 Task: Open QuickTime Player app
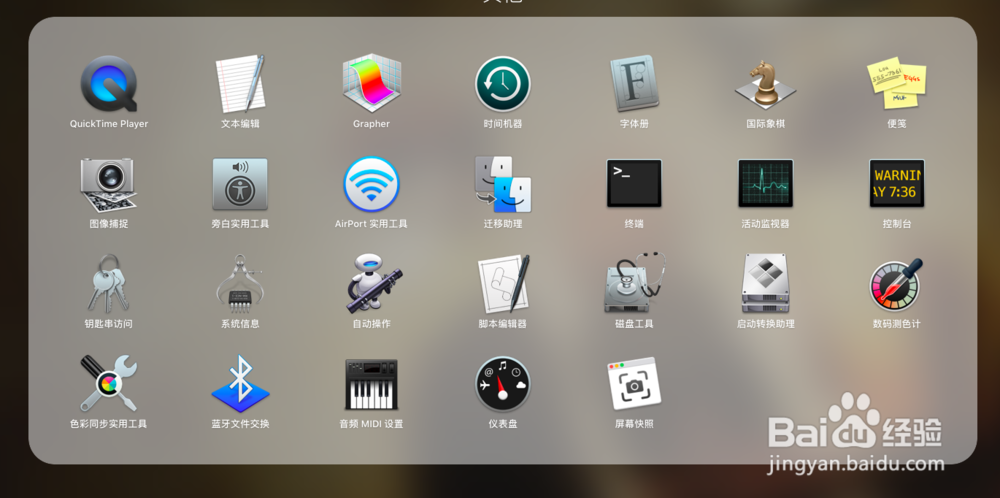[x=108, y=84]
